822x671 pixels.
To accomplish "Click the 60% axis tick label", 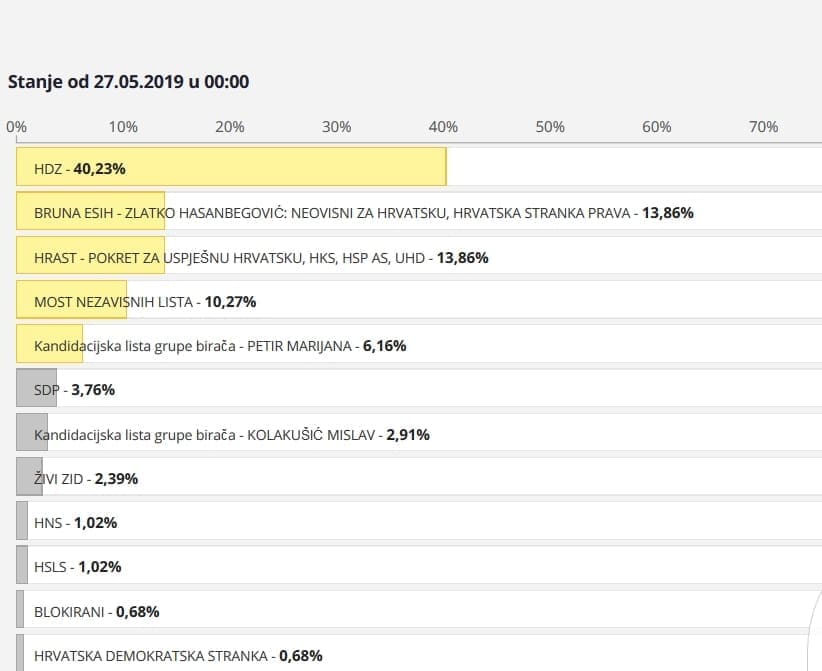I will [657, 127].
